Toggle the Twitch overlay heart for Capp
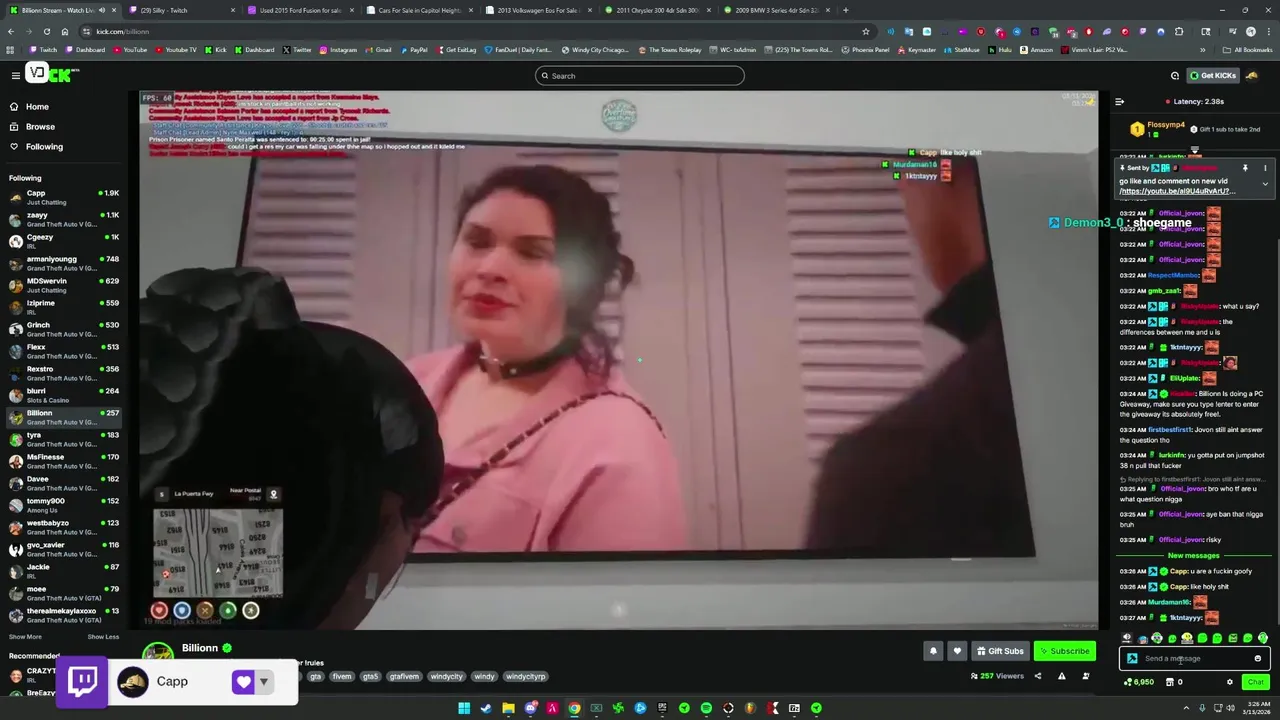The image size is (1280, 720). tap(243, 682)
